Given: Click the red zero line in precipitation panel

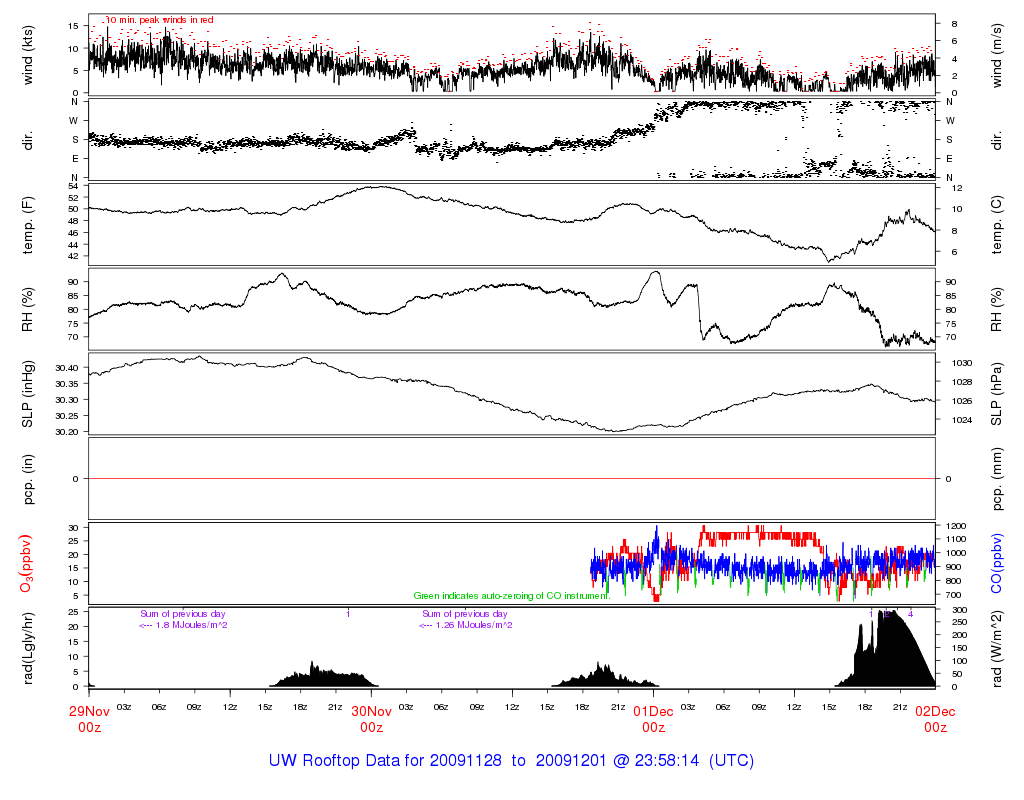Looking at the screenshot, I should point(512,479).
